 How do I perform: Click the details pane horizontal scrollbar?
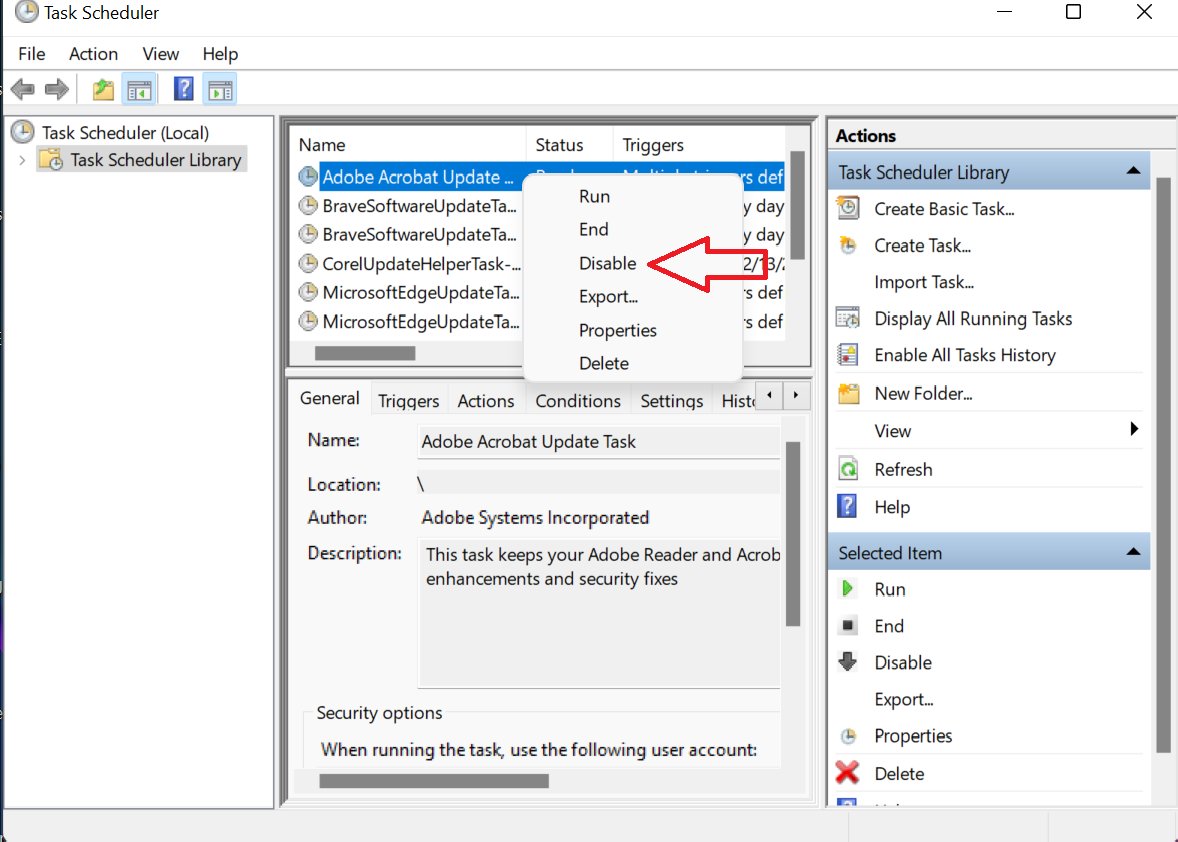(433, 781)
